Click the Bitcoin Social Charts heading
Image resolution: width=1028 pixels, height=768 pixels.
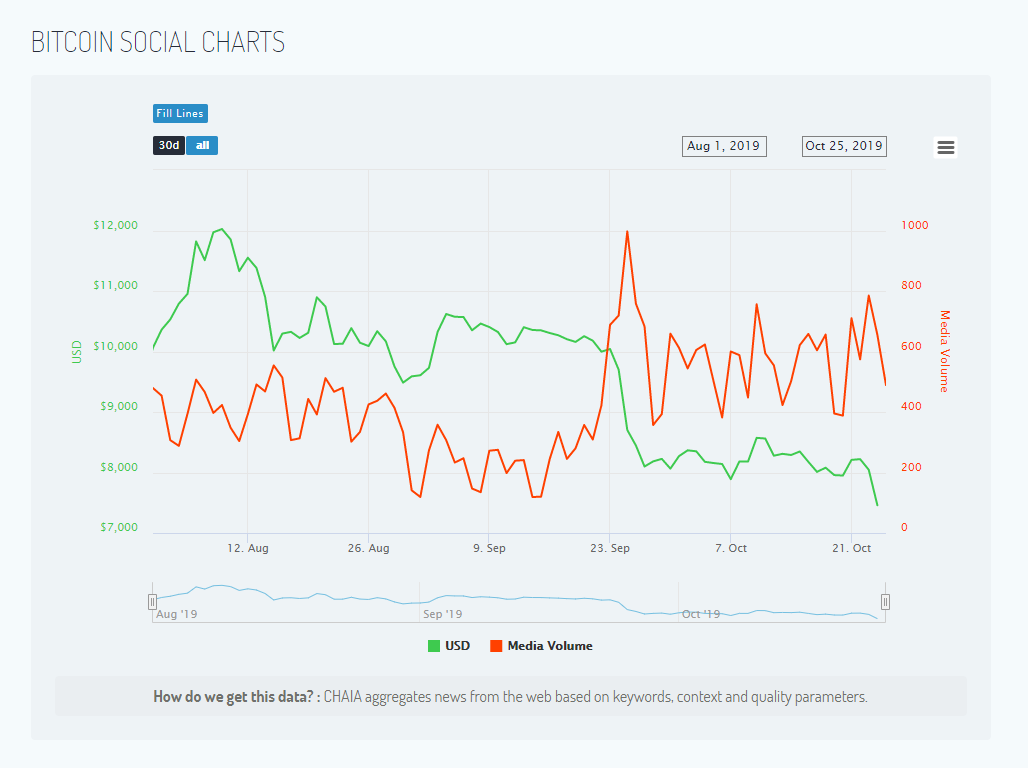click(158, 42)
